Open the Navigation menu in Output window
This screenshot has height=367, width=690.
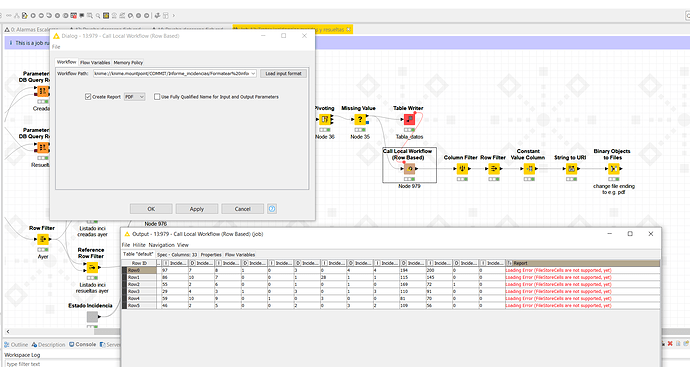coord(161,245)
